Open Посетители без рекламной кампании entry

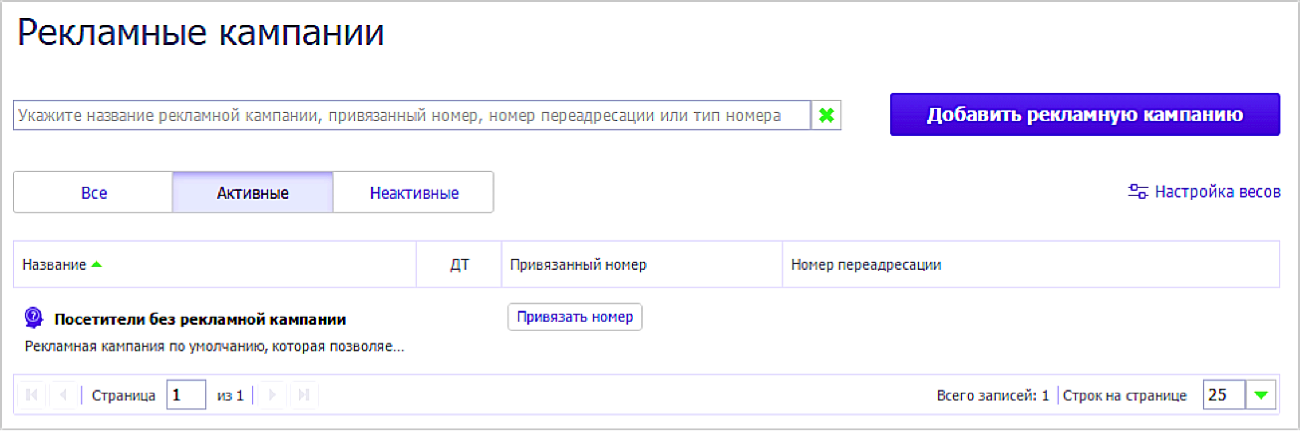[x=200, y=319]
